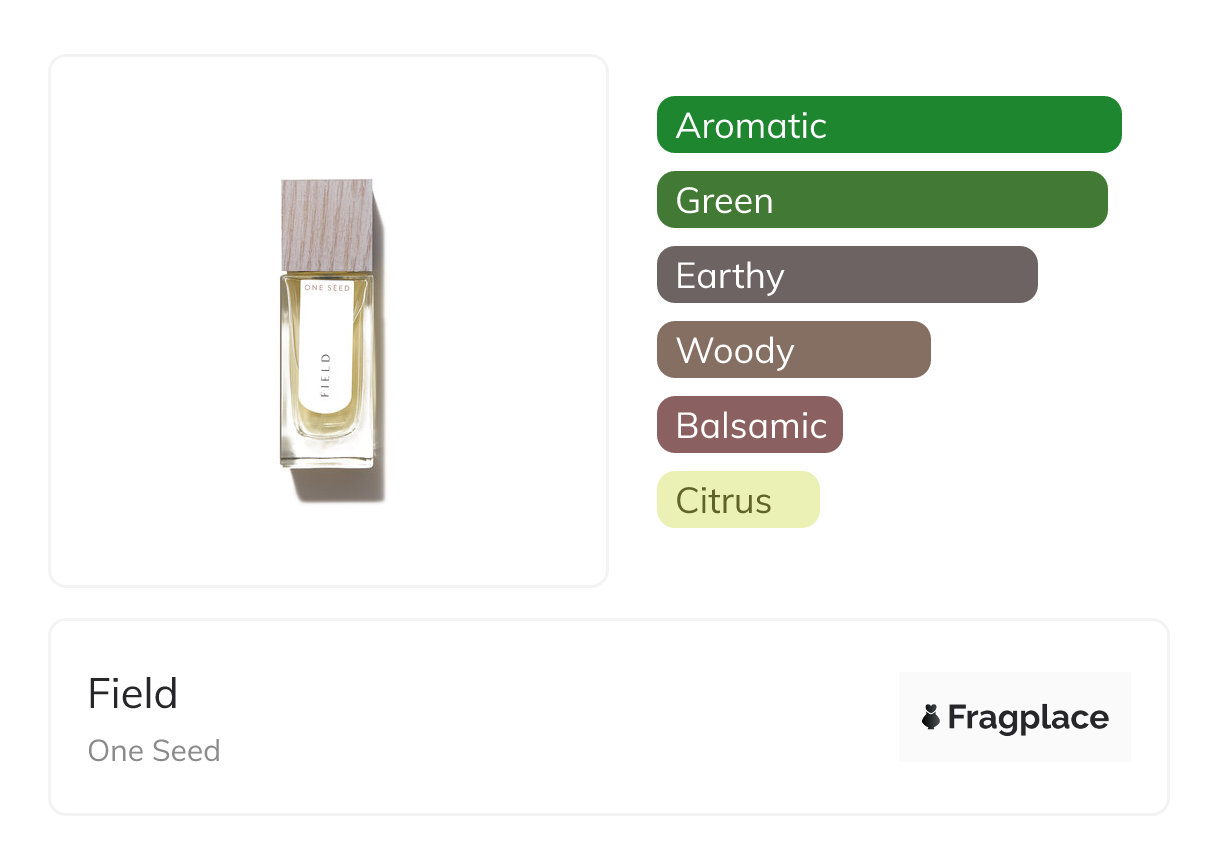The width and height of the screenshot is (1218, 864).
Task: Open the Field fragrance title
Action: [133, 694]
